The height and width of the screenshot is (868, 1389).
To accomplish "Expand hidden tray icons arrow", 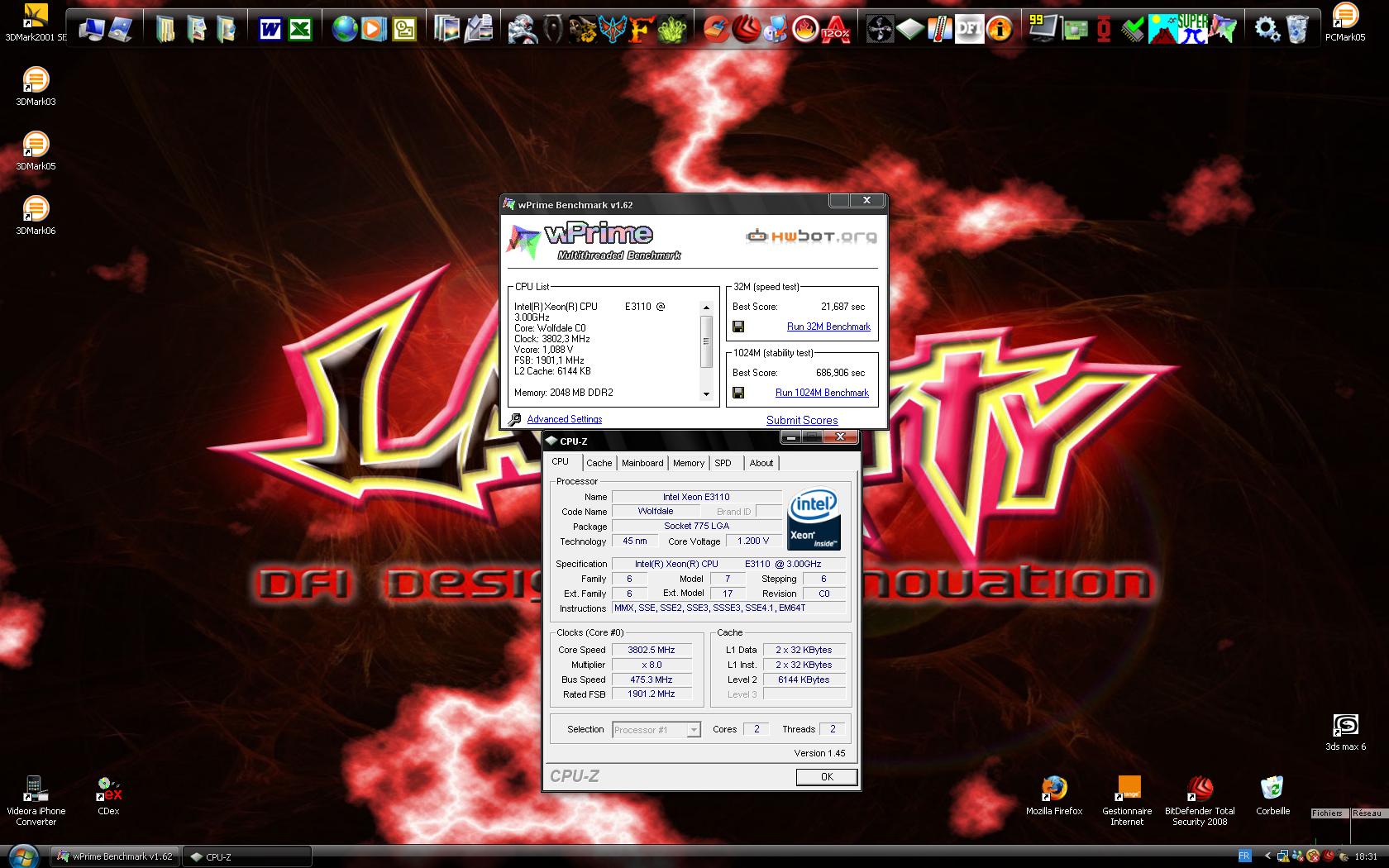I will pyautogui.click(x=1267, y=856).
